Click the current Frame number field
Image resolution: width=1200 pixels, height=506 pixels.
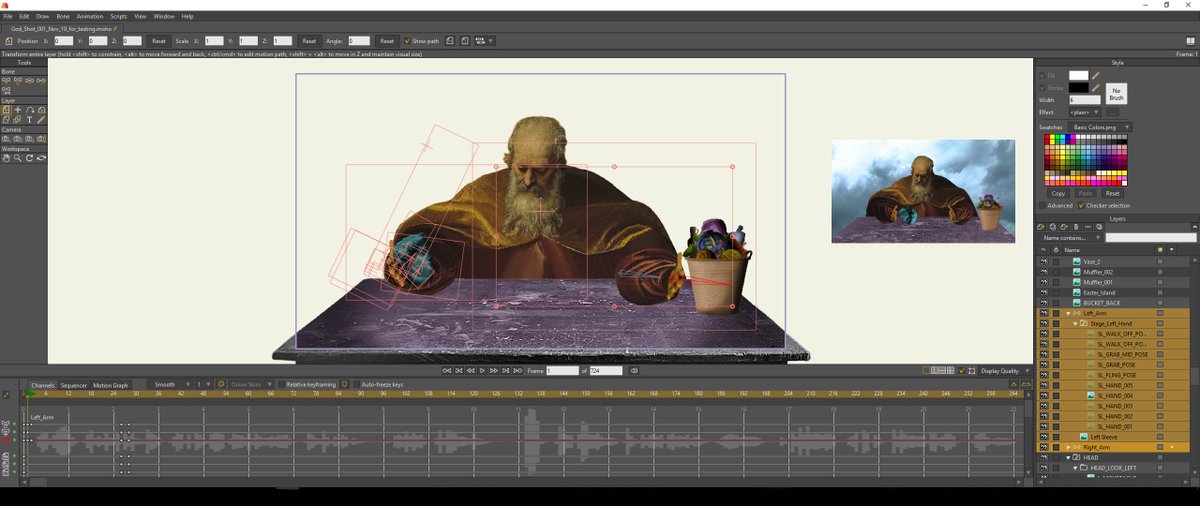pyautogui.click(x=563, y=370)
